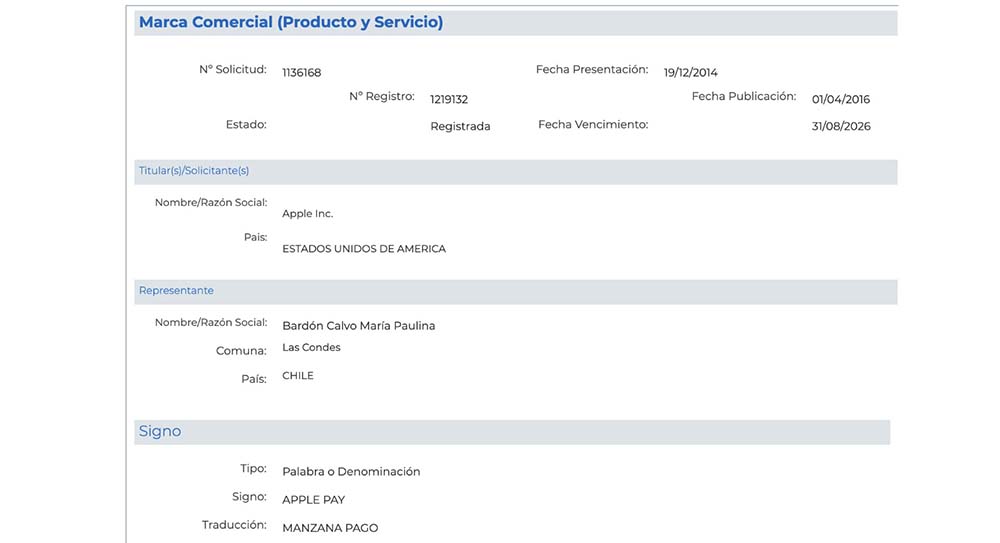
Task: Click the 'N° Solicitud:' label
Action: [233, 70]
